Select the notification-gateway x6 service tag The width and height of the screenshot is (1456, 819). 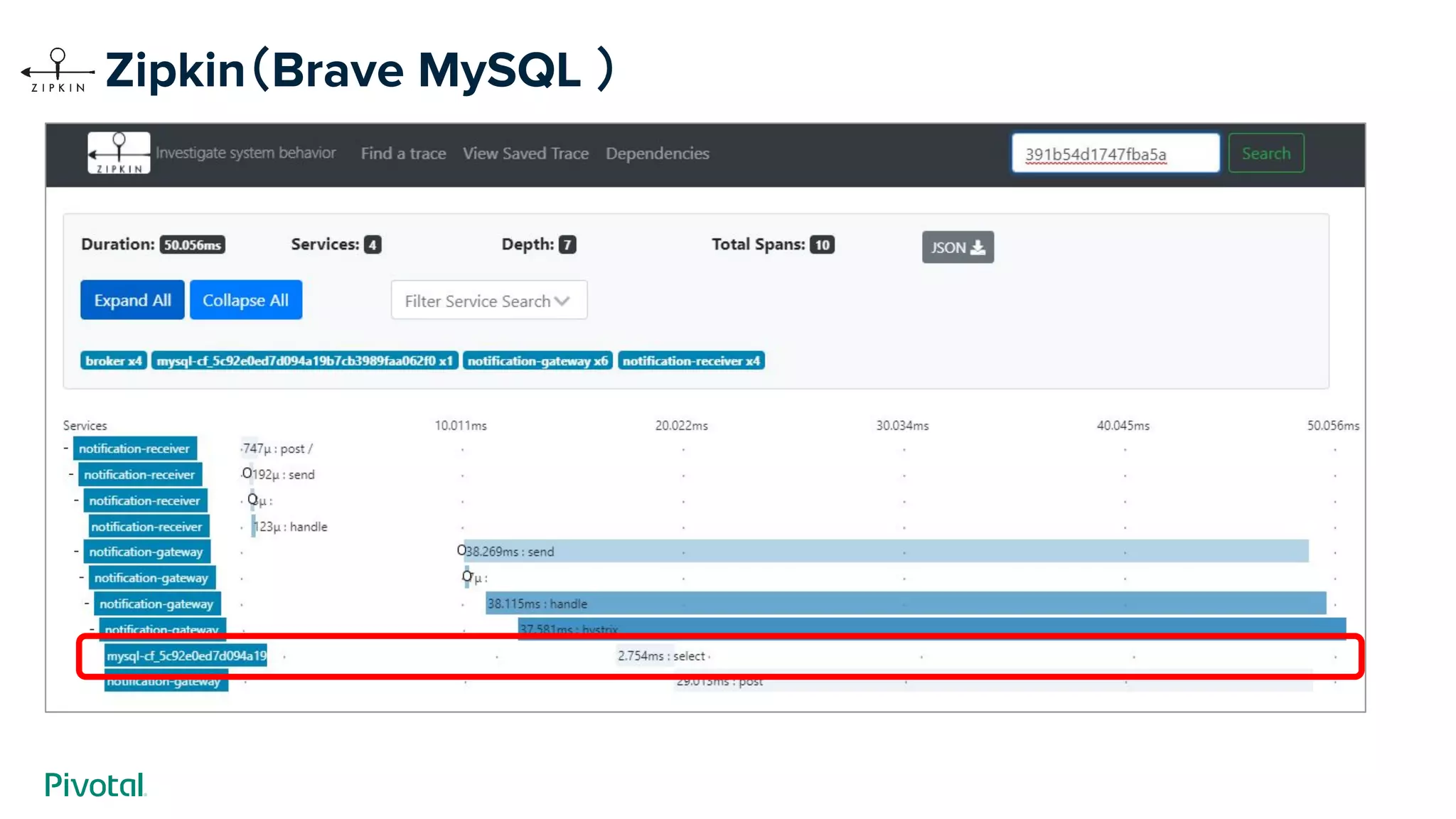tap(537, 361)
